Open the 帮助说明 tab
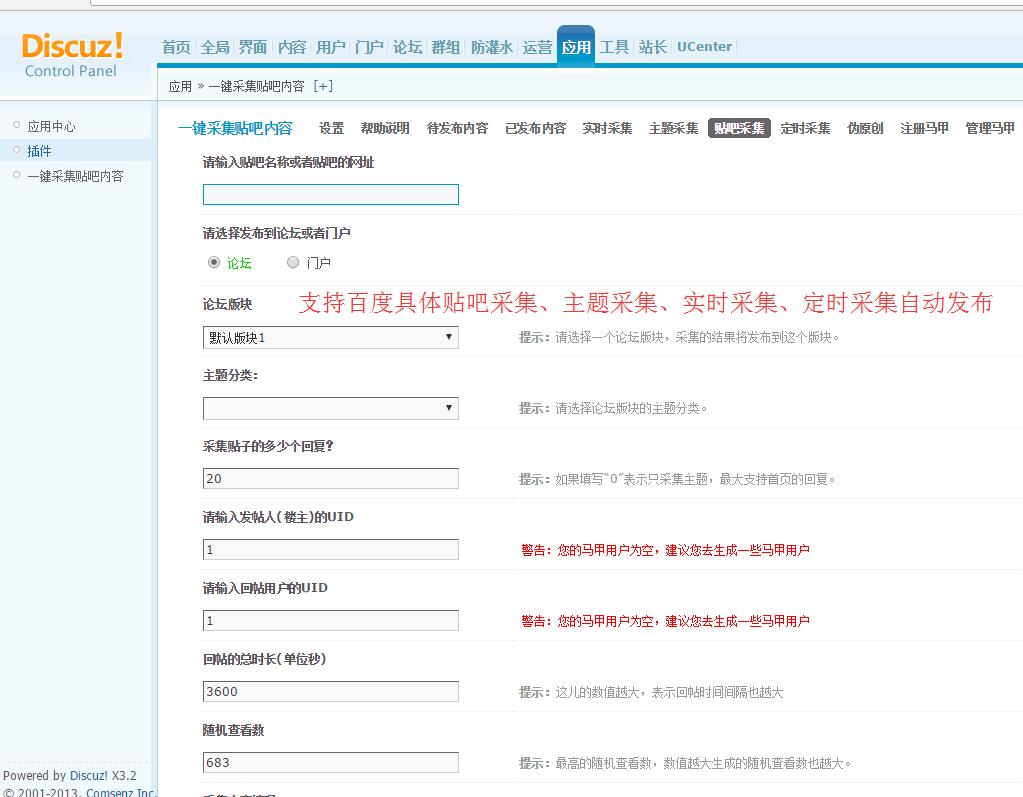1023x797 pixels. pyautogui.click(x=385, y=128)
